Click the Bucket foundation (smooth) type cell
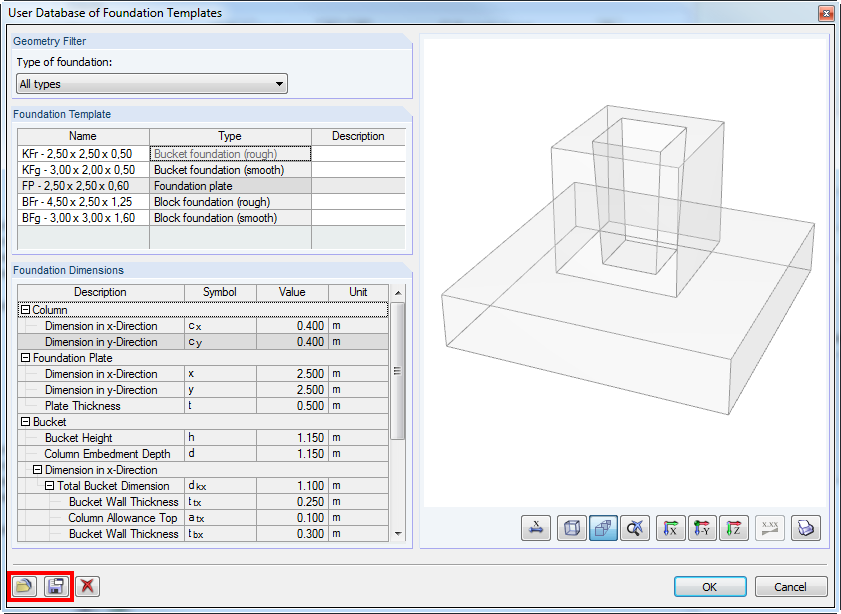This screenshot has height=614, width=841. 230,170
